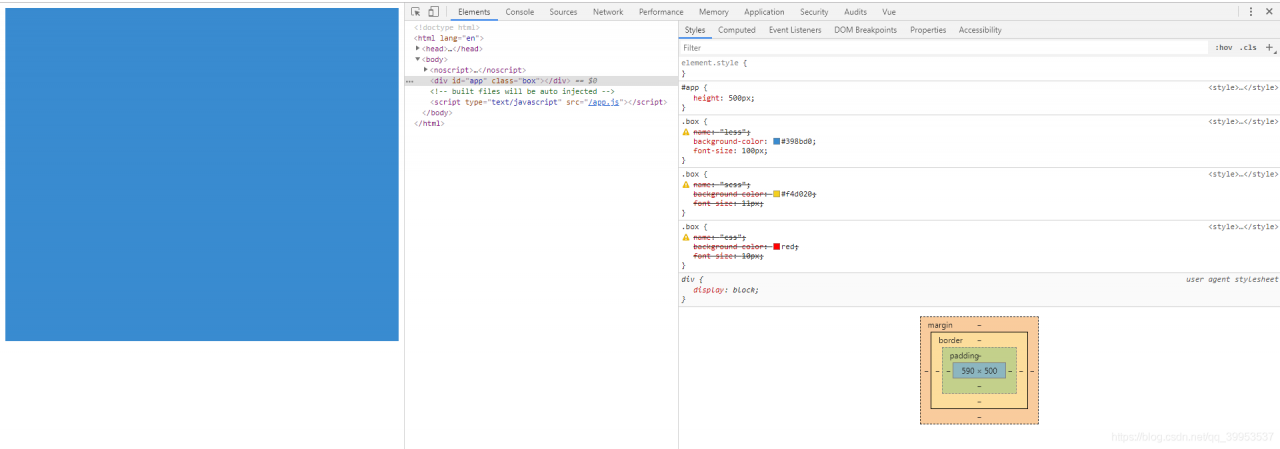1280x449 pixels.
Task: Open the red background-color swatch
Action: pos(776,246)
